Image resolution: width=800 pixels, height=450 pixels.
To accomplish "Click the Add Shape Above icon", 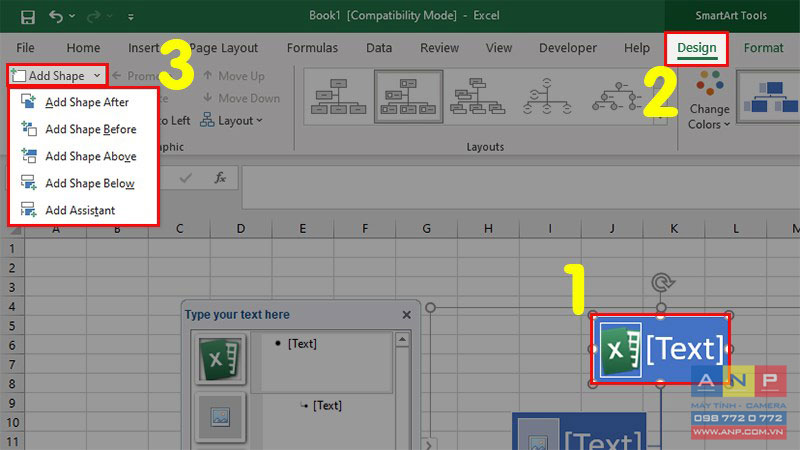I will coord(28,156).
